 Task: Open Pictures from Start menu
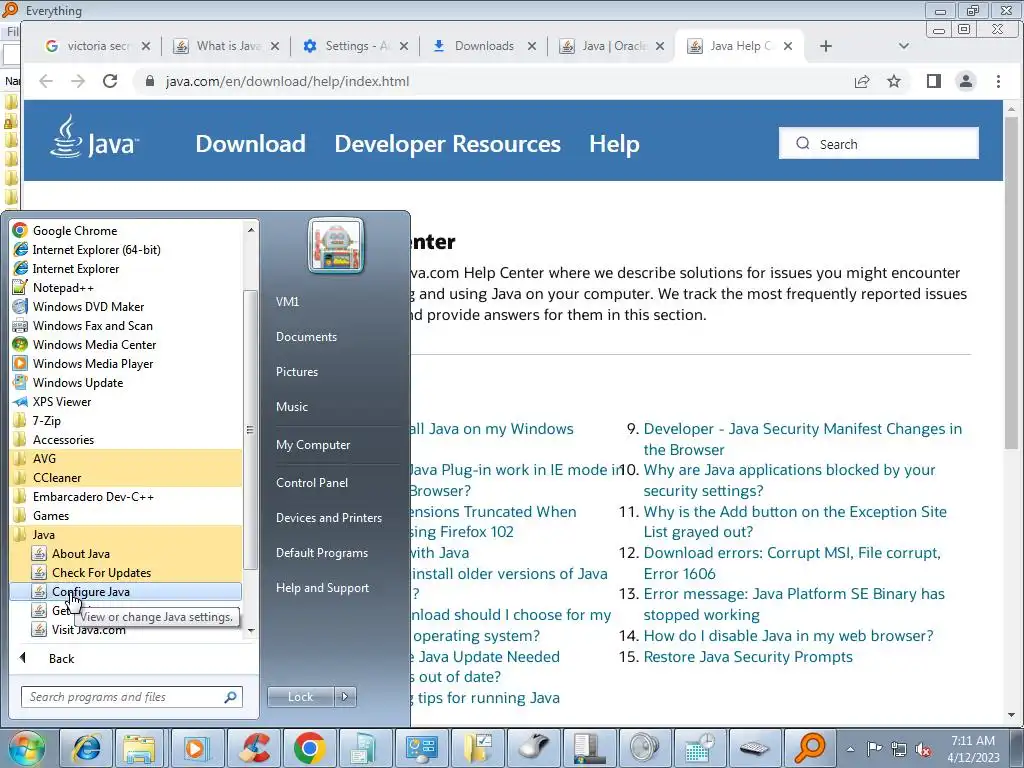coord(296,372)
